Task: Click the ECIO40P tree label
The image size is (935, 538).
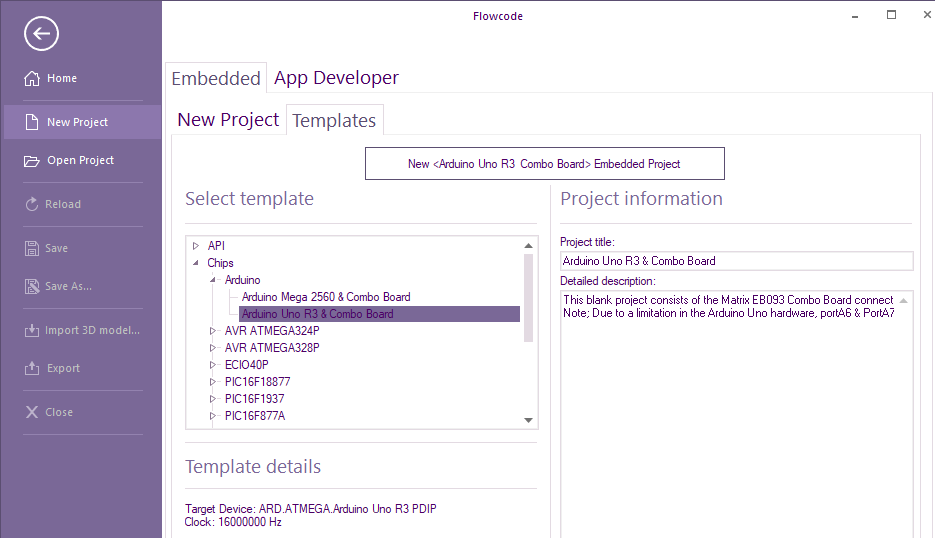Action: (x=246, y=364)
